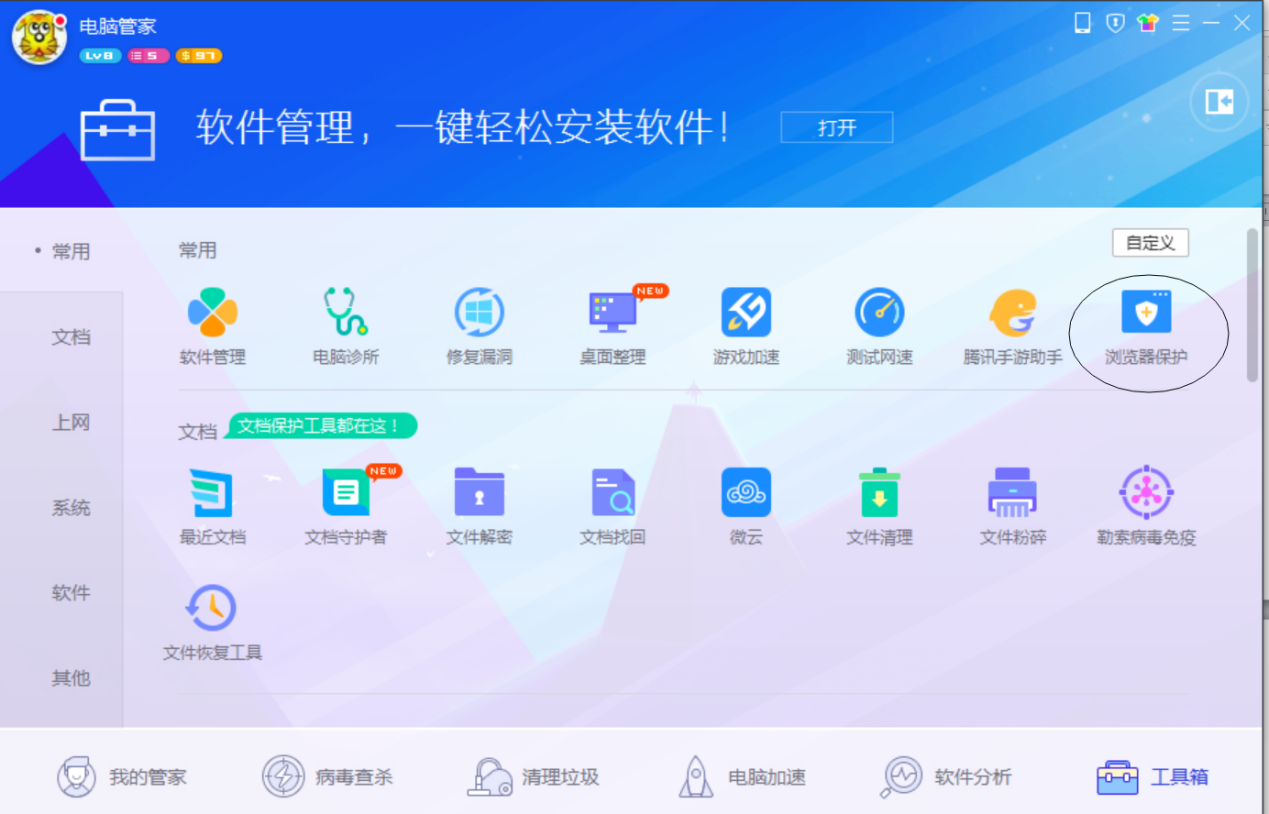
Task: Go to 我的管家 tab
Action: point(121,776)
